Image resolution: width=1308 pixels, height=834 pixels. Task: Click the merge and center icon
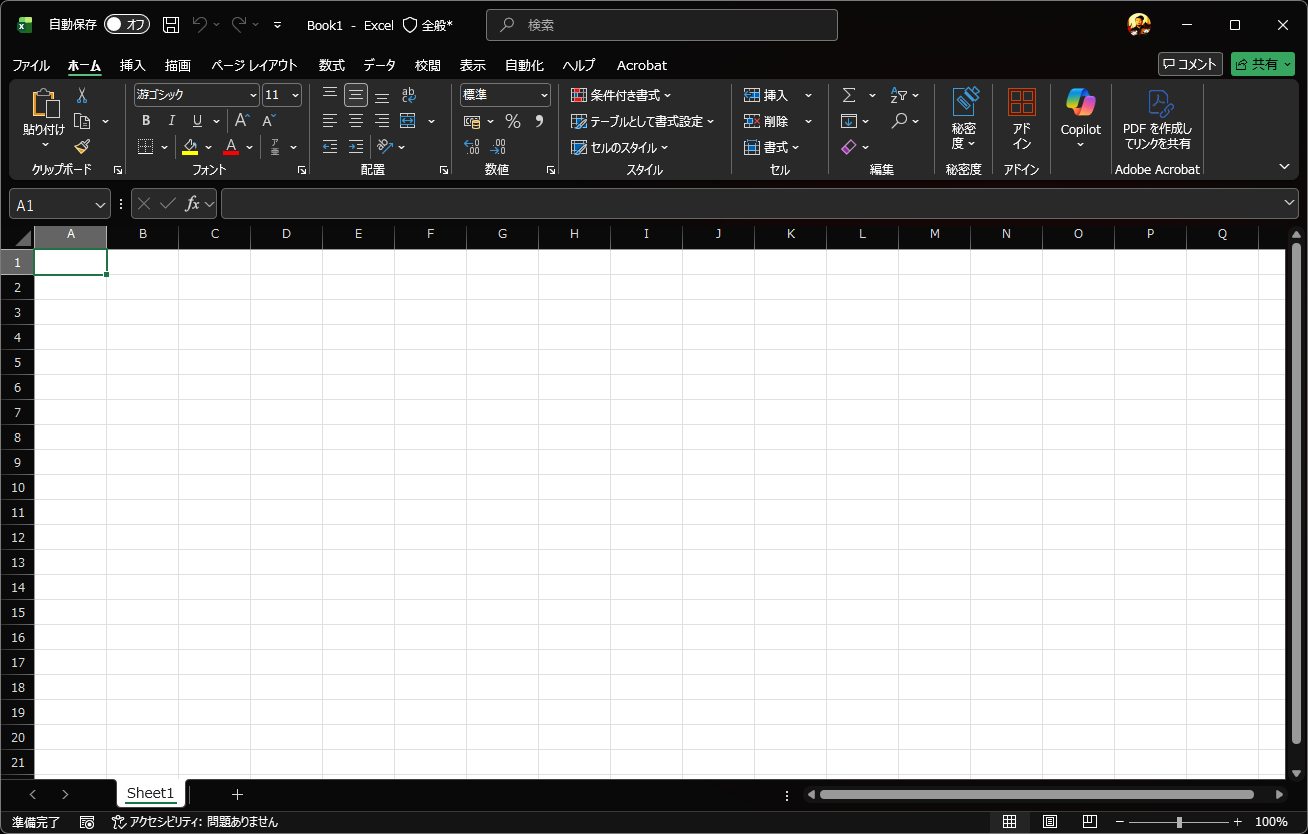pos(407,121)
